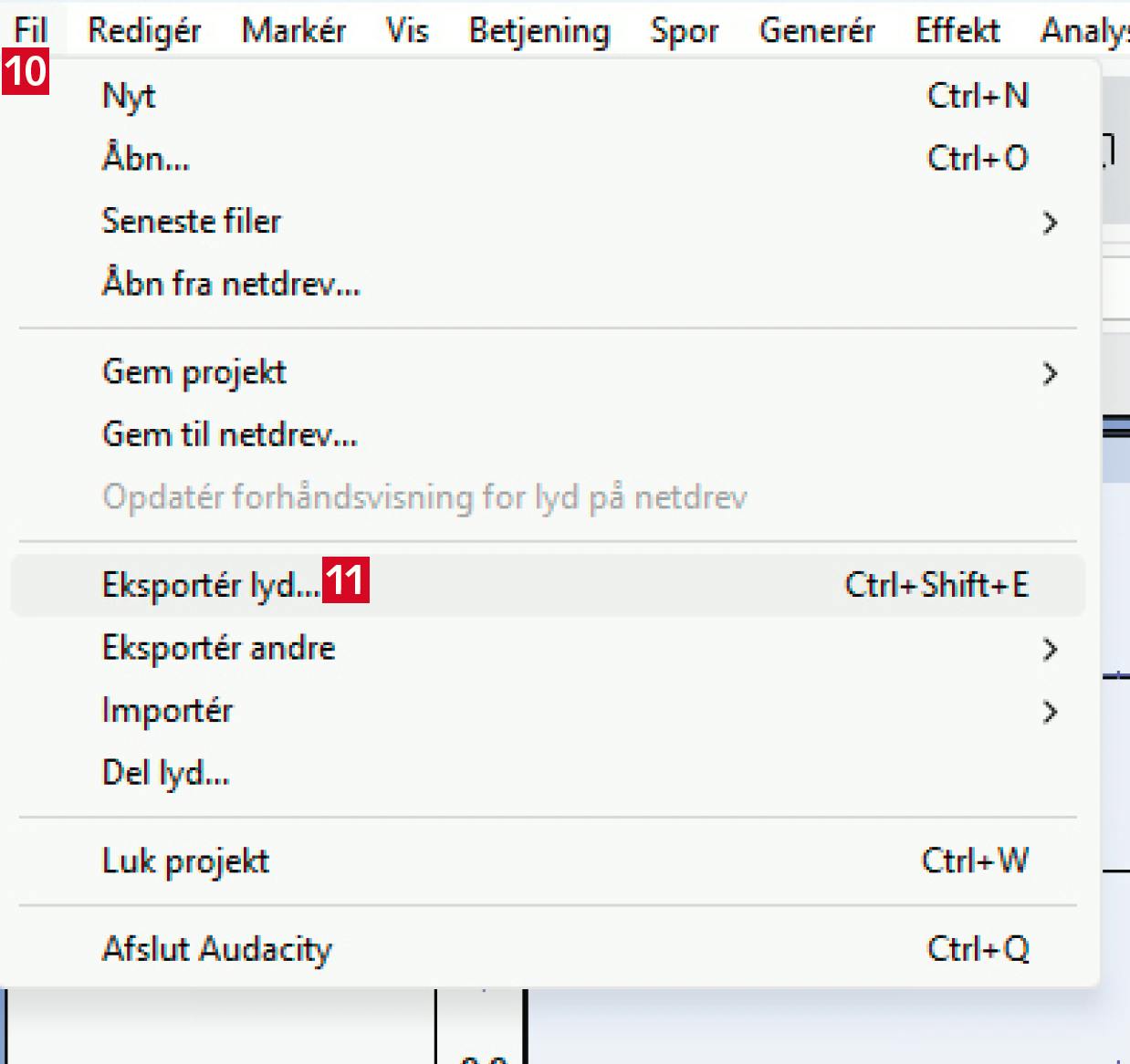Click Gem til netdrev...
This screenshot has height=1064, width=1130.
click(x=230, y=434)
